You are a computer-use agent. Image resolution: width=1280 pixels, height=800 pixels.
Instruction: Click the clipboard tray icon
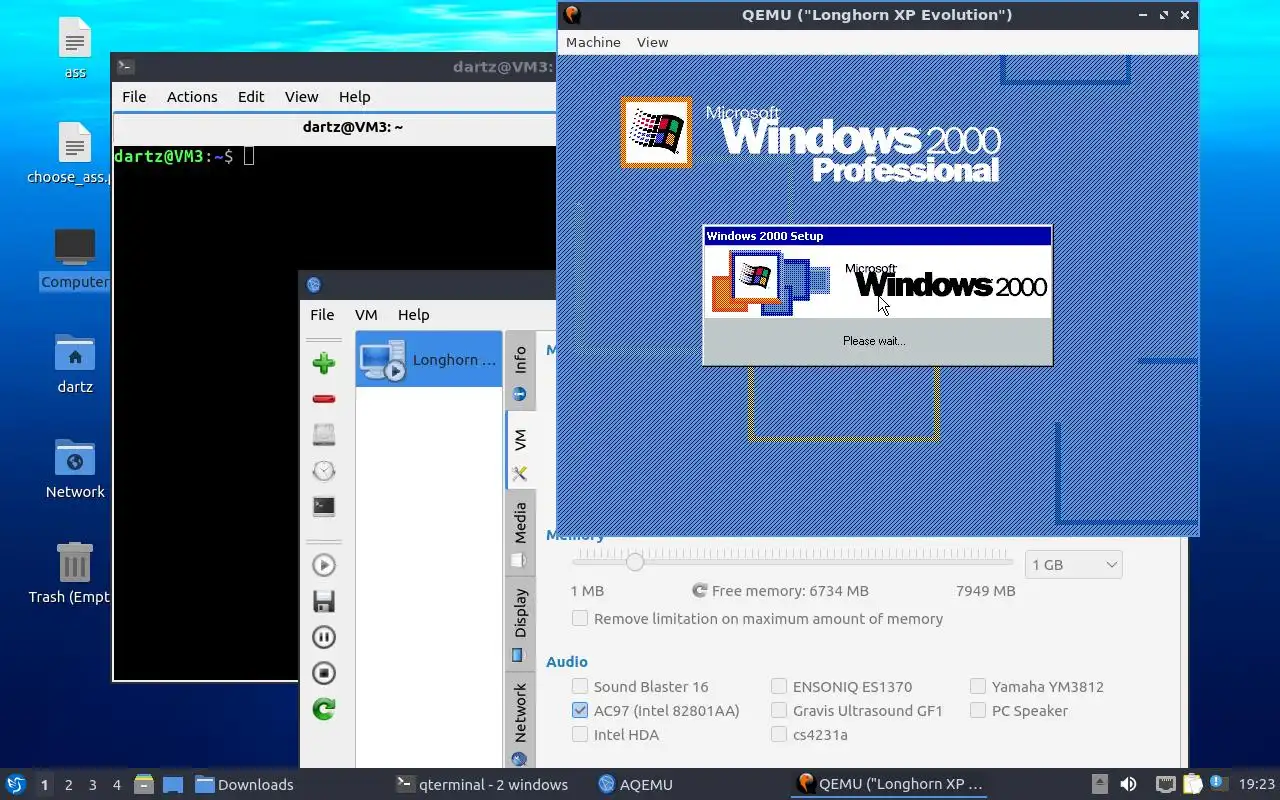click(1192, 784)
